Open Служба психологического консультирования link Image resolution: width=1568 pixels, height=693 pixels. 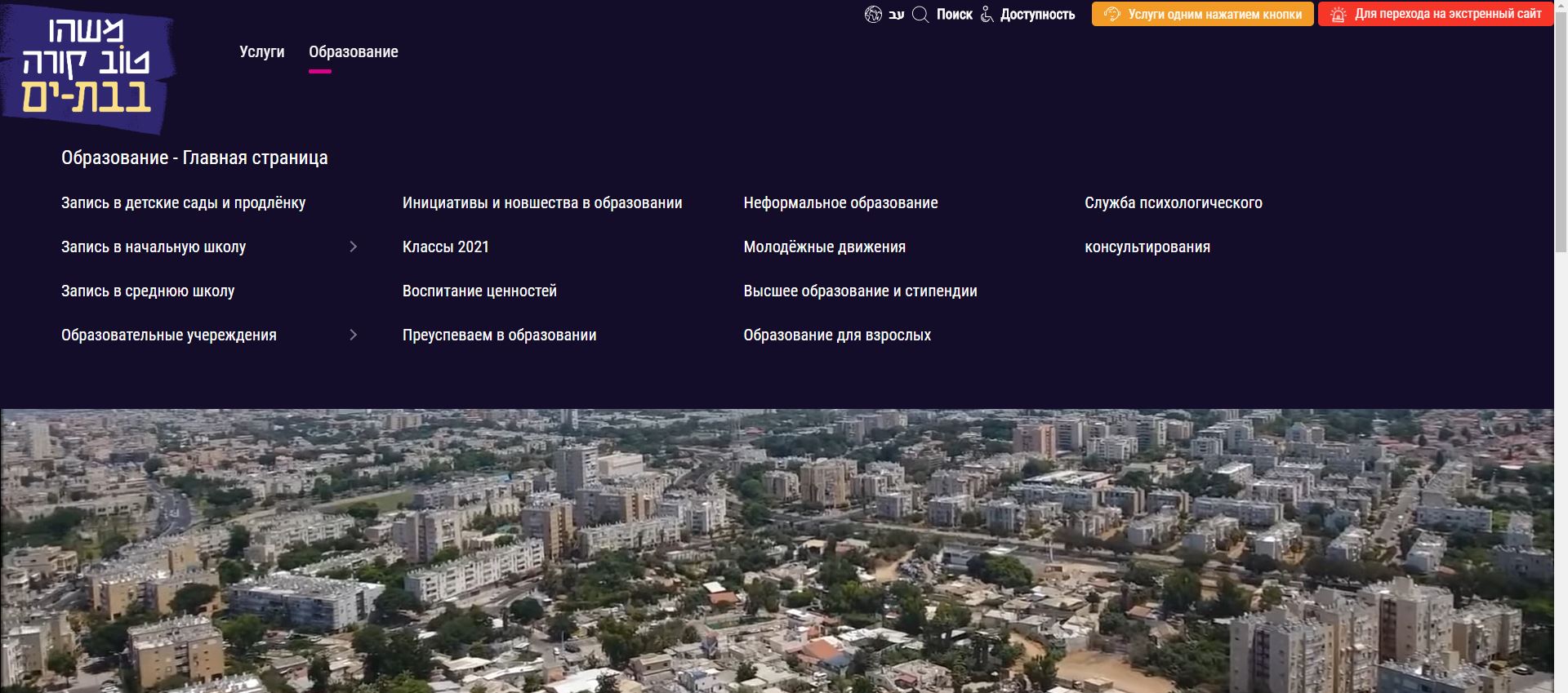coord(1173,203)
